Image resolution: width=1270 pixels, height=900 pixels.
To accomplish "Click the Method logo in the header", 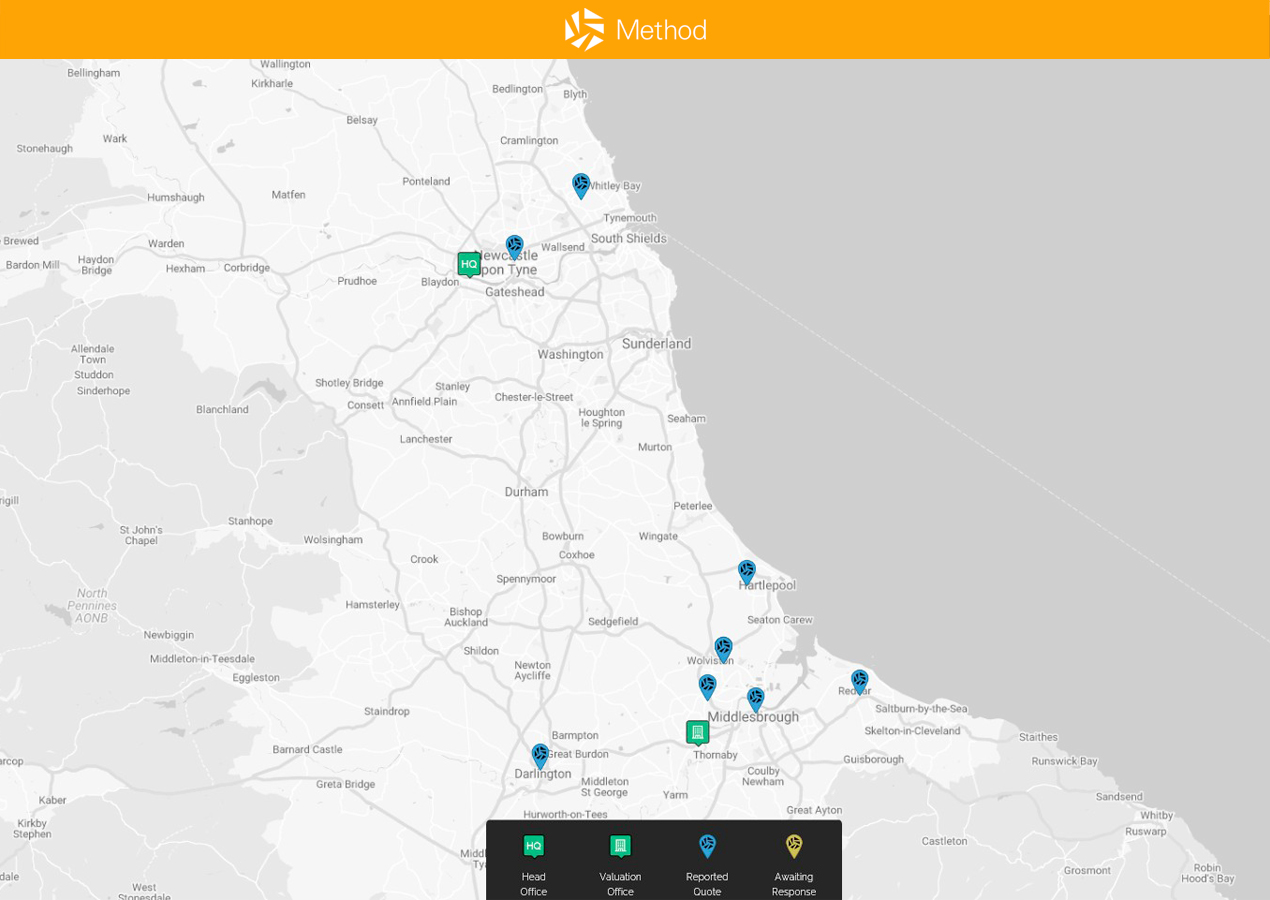I will point(636,30).
